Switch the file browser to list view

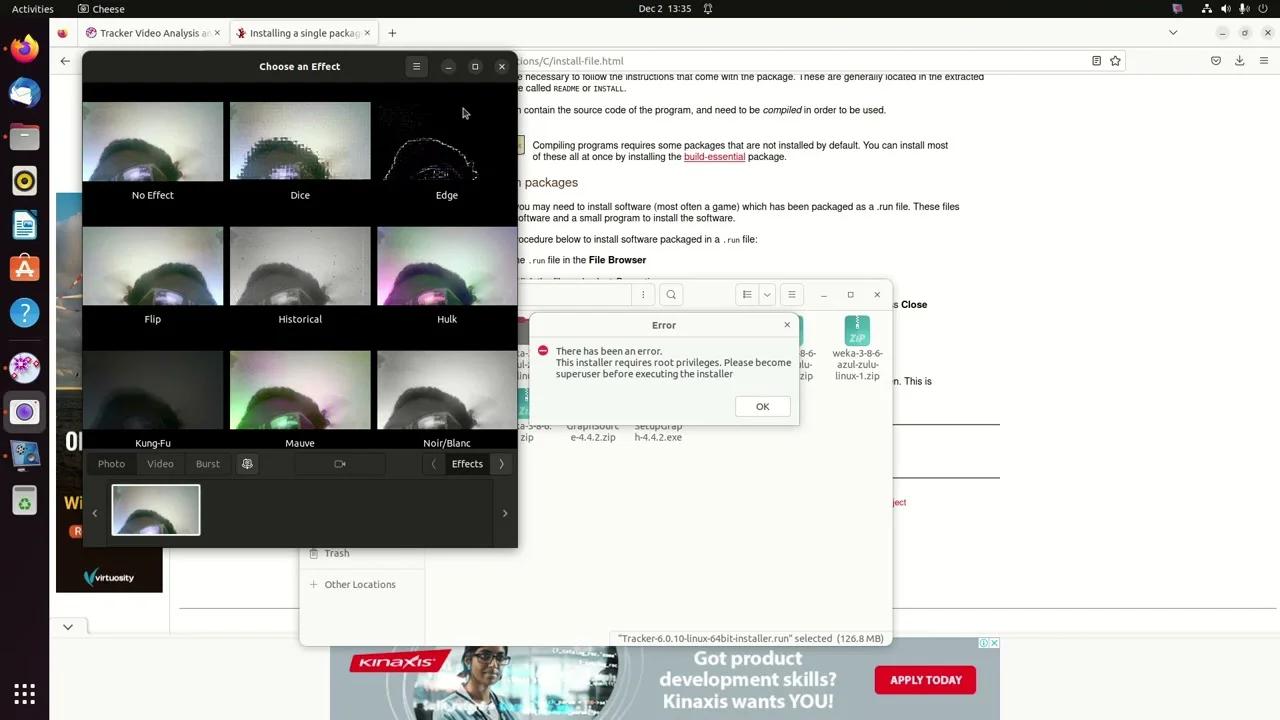[x=746, y=294]
